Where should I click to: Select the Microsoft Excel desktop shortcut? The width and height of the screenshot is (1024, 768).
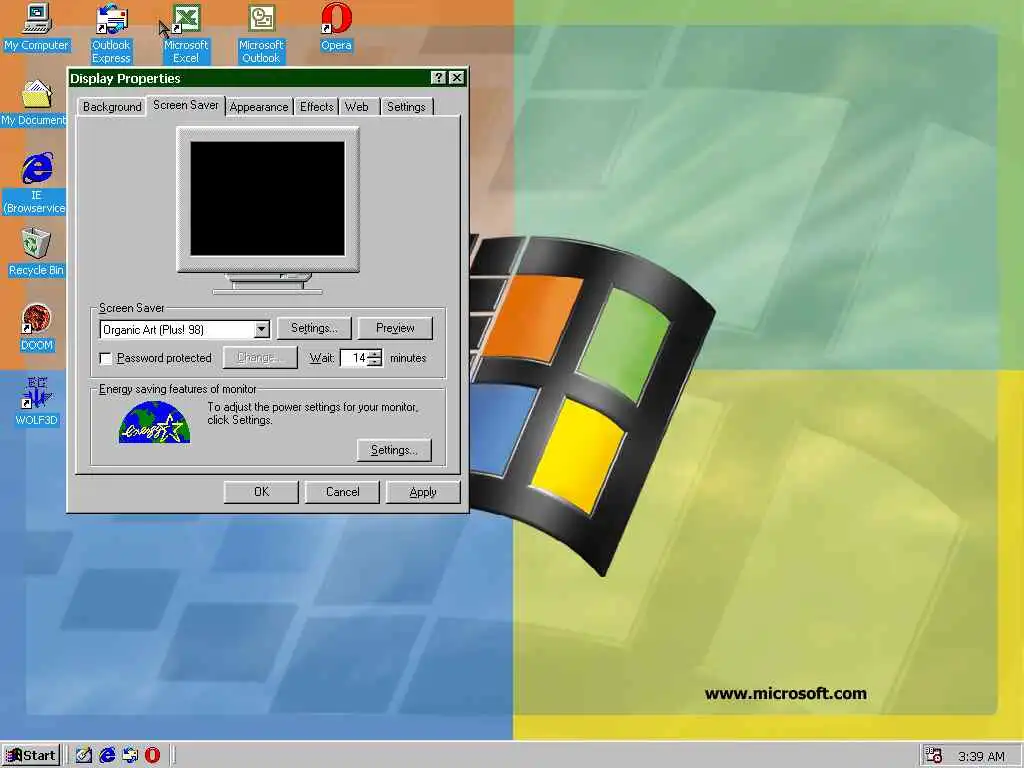[x=186, y=33]
